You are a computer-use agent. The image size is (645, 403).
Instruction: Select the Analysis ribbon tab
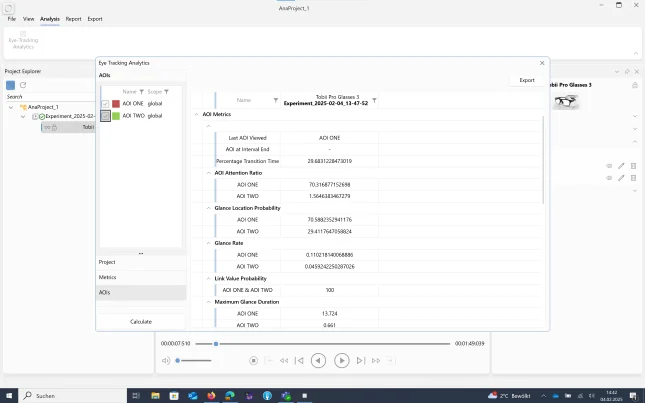pyautogui.click(x=50, y=19)
